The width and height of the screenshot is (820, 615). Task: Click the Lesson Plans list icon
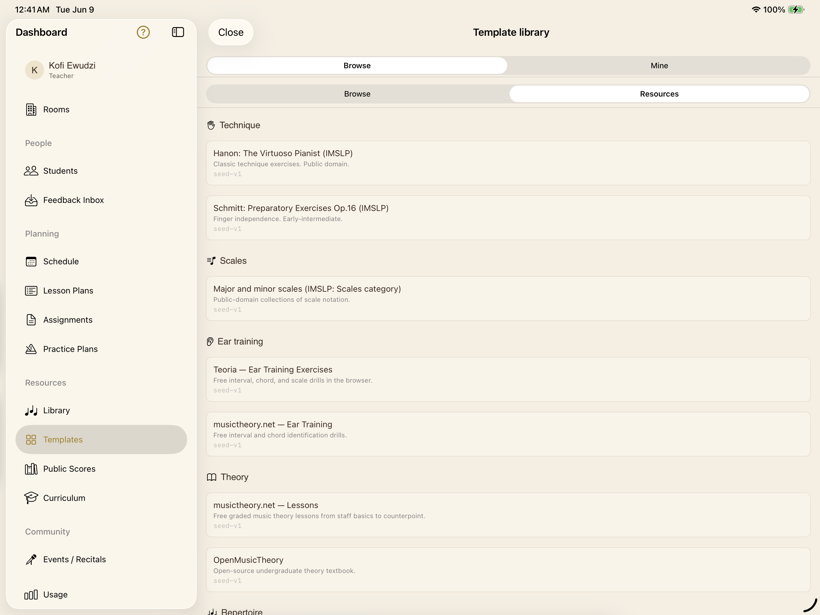click(x=31, y=291)
